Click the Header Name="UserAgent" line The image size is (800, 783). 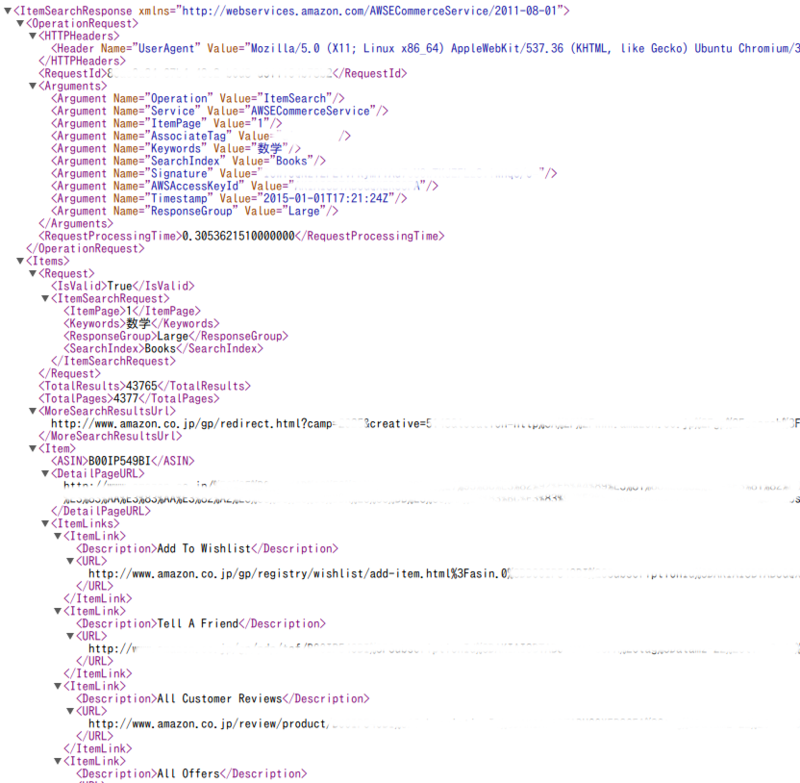tap(425, 48)
